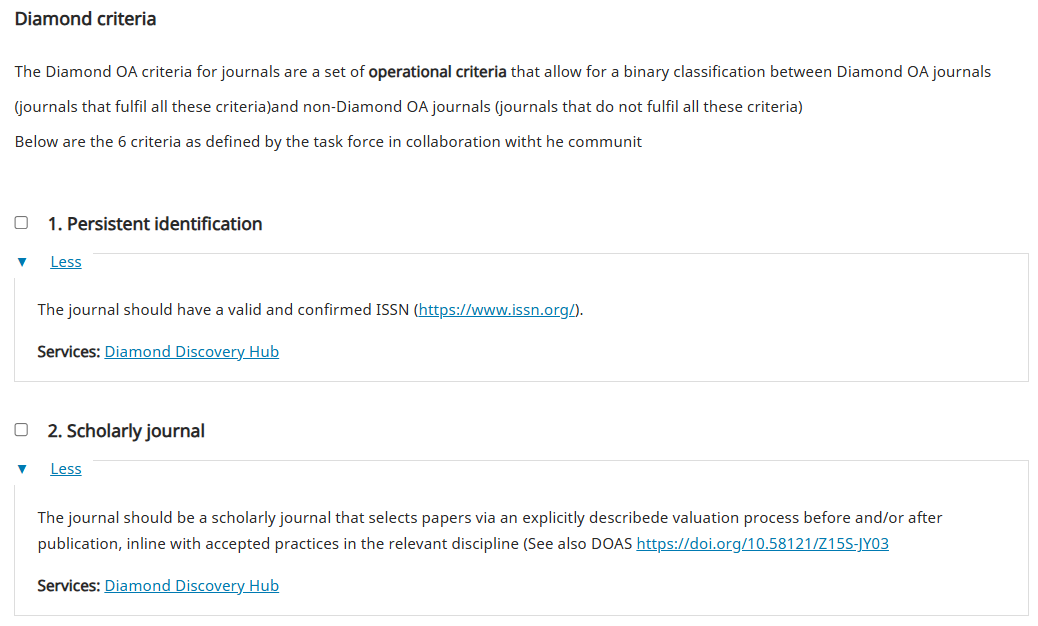The width and height of the screenshot is (1038, 626).
Task: Click Less link under Persistent identification
Action: point(66,262)
